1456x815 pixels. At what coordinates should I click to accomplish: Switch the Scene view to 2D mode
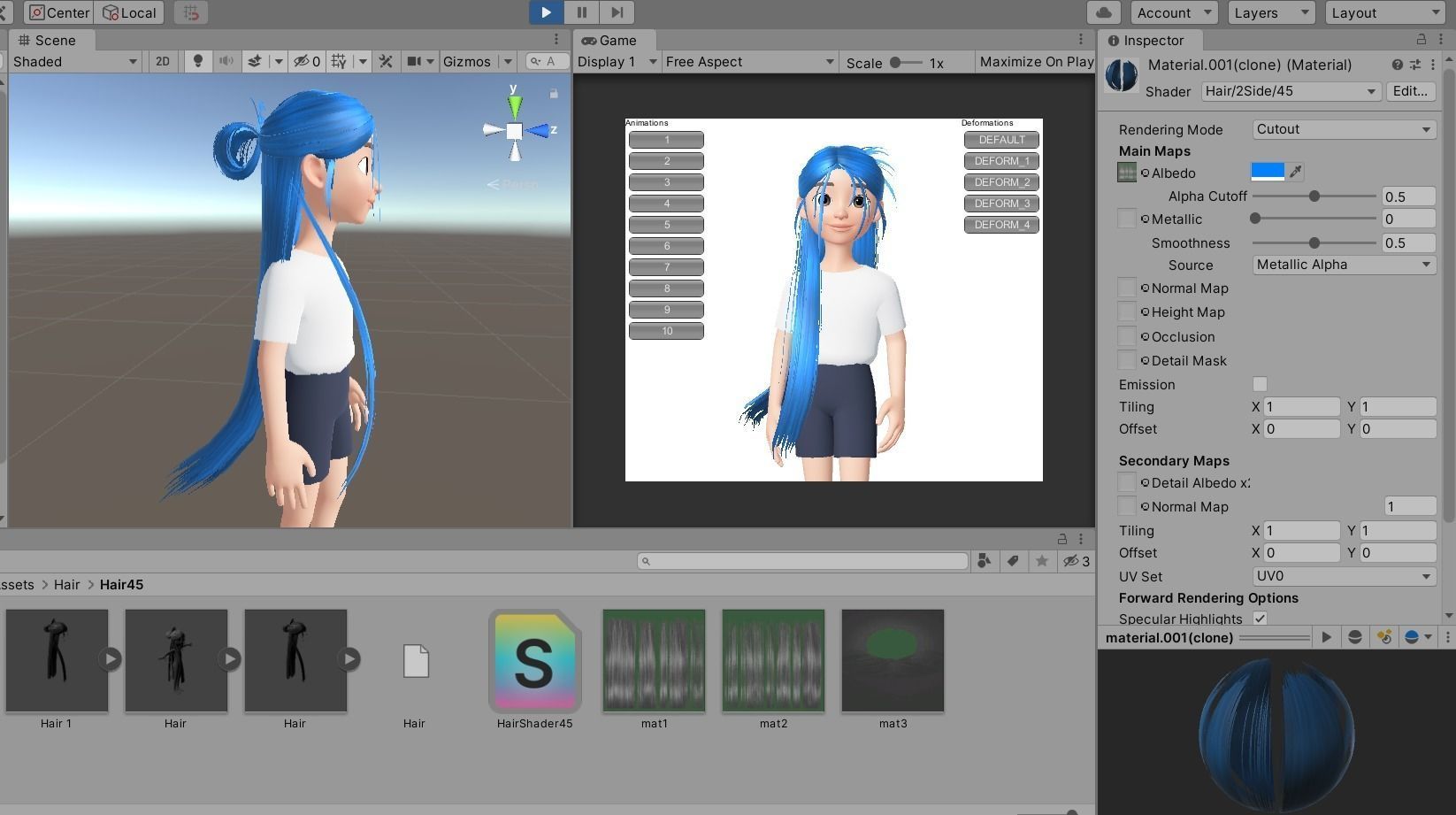point(163,61)
